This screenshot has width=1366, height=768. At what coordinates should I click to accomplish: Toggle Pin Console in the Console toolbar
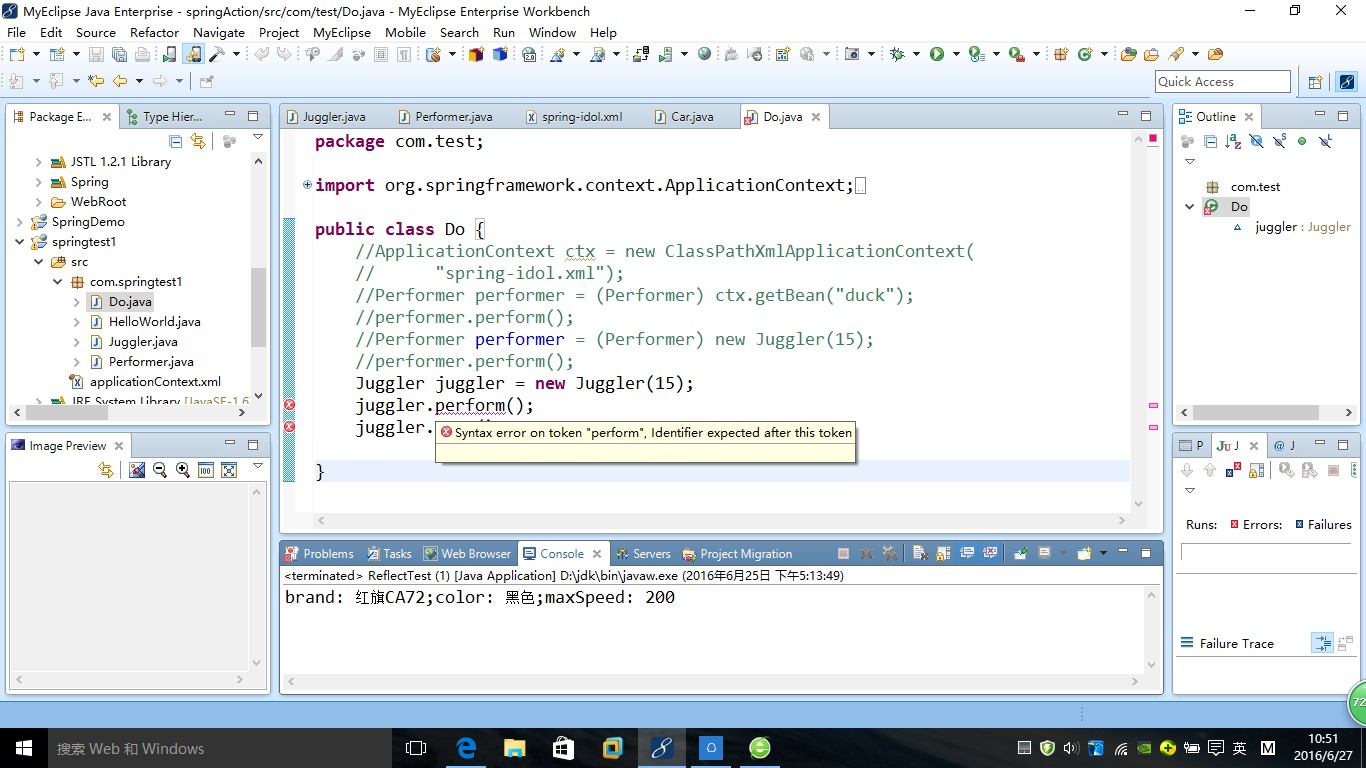click(x=1021, y=553)
